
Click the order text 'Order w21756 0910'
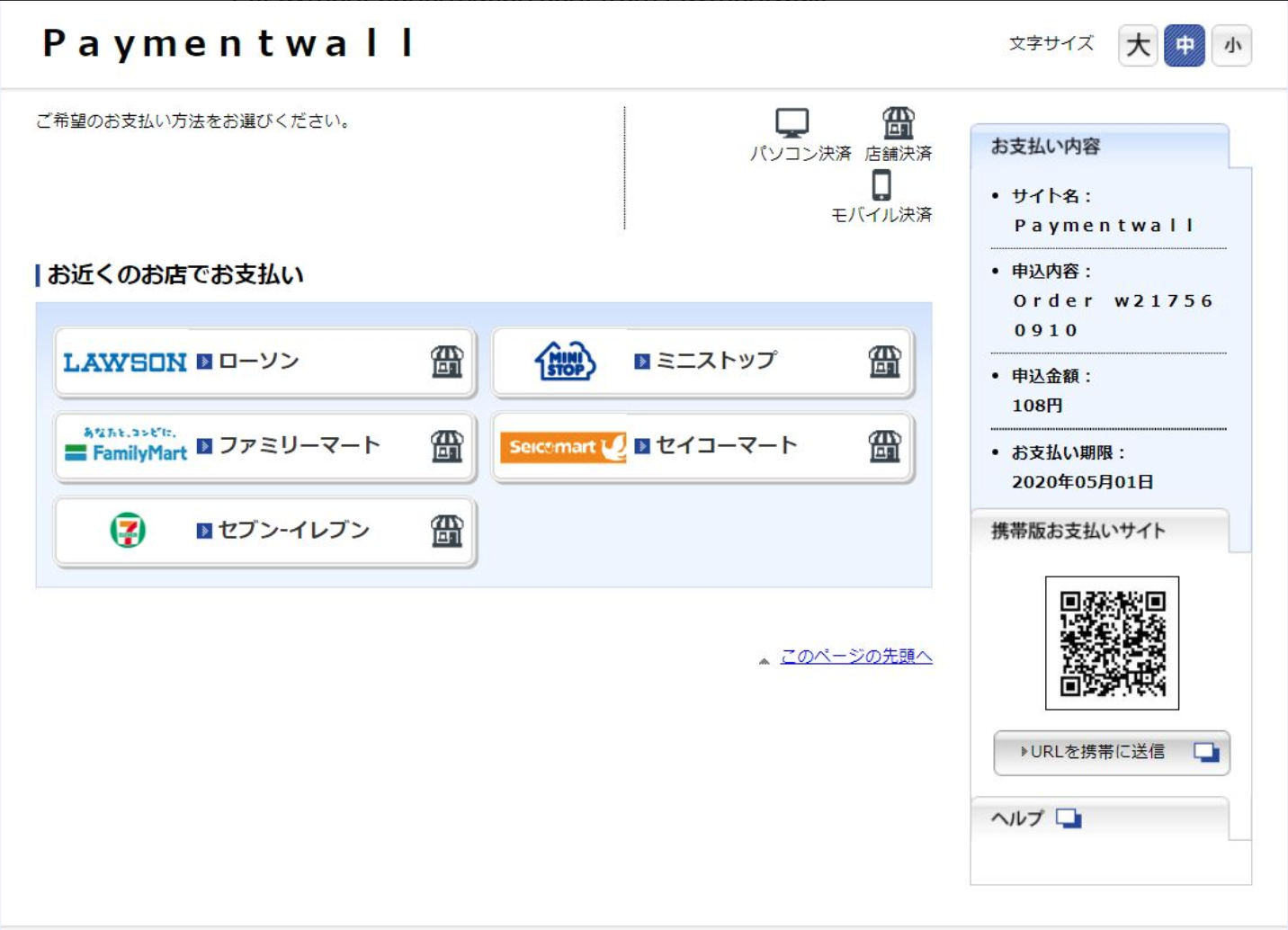(x=1114, y=316)
